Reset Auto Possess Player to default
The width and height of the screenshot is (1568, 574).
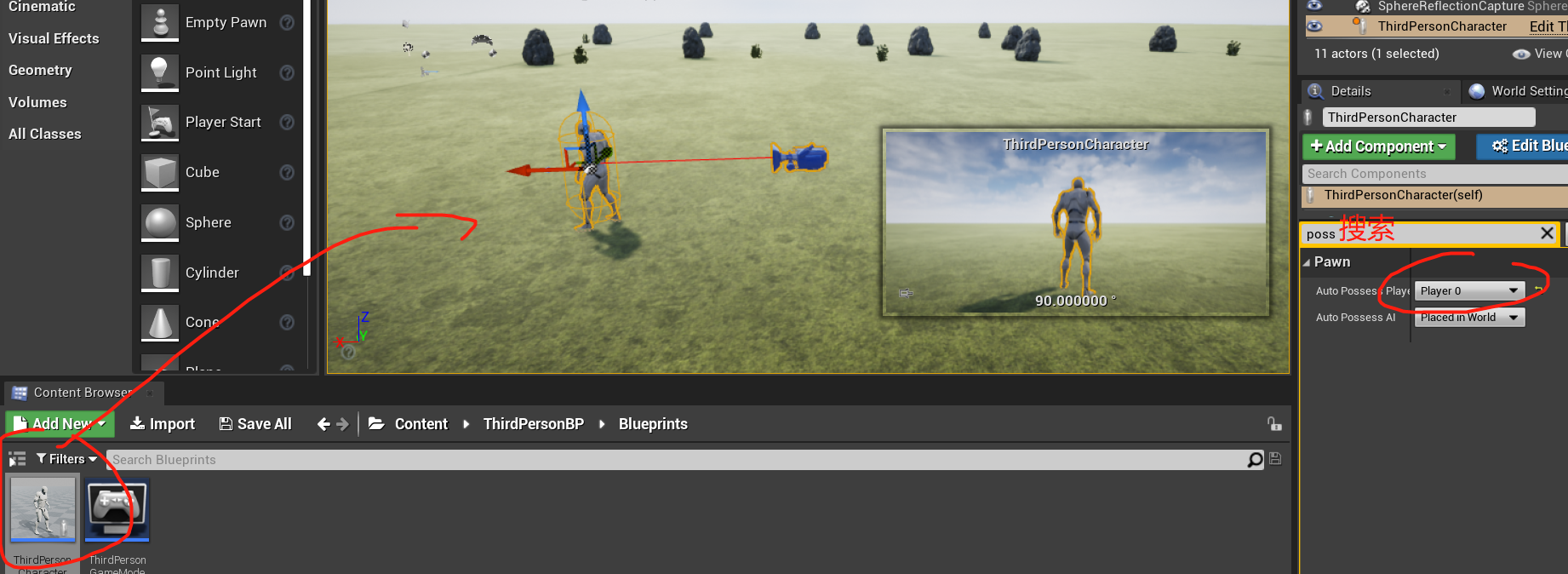(1538, 290)
